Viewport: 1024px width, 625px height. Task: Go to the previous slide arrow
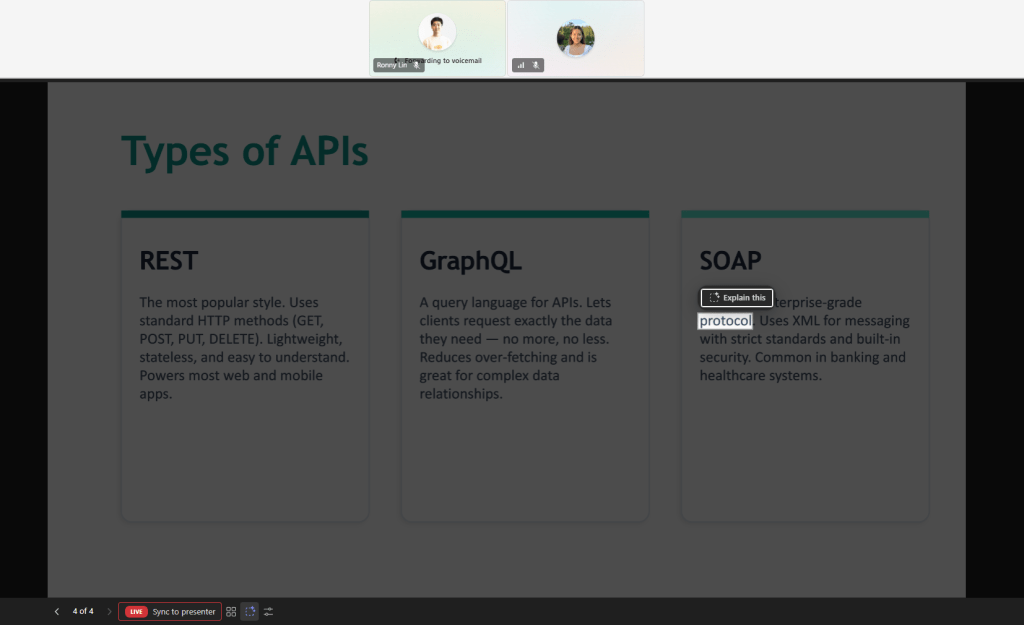click(57, 611)
